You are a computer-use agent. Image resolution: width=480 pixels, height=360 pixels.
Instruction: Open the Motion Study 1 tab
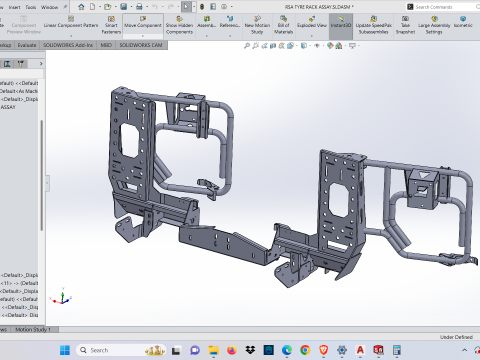pos(33,329)
